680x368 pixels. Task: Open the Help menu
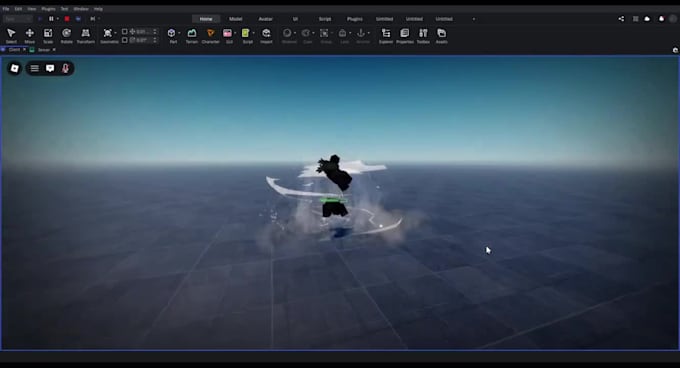tap(98, 9)
